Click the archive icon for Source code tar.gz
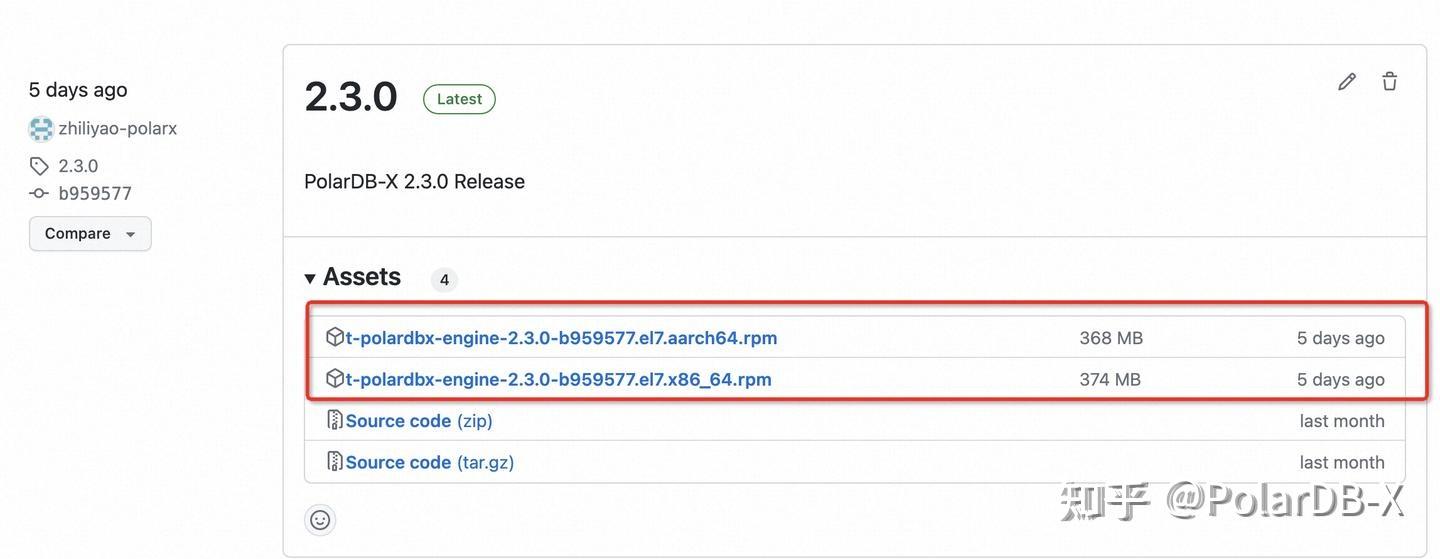1440x559 pixels. 335,462
